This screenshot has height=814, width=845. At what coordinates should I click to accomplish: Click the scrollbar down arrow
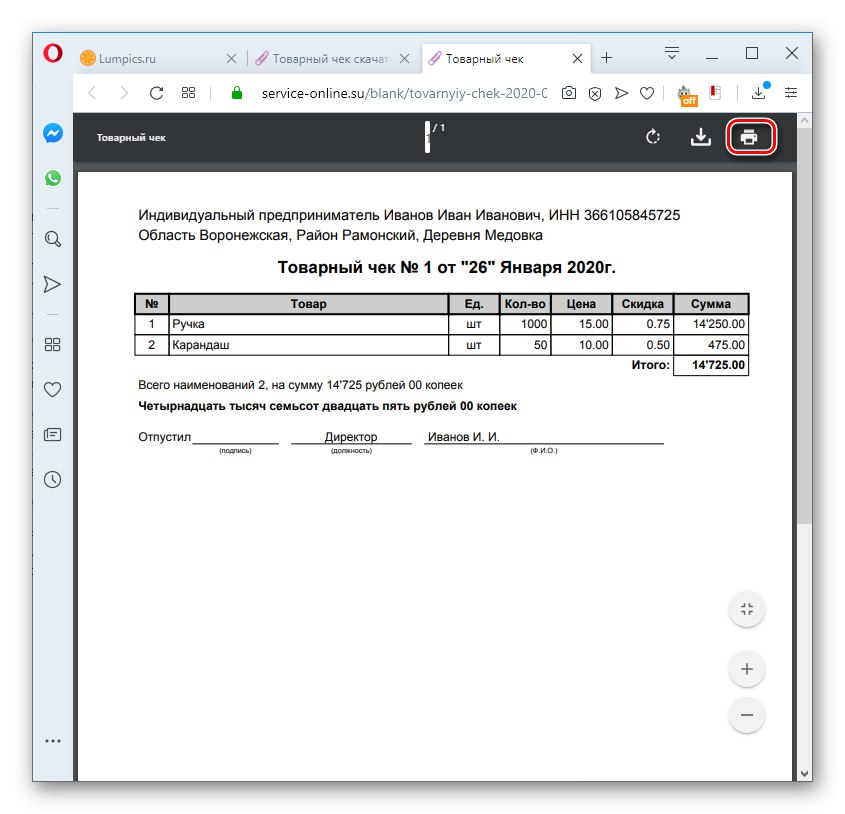[804, 774]
